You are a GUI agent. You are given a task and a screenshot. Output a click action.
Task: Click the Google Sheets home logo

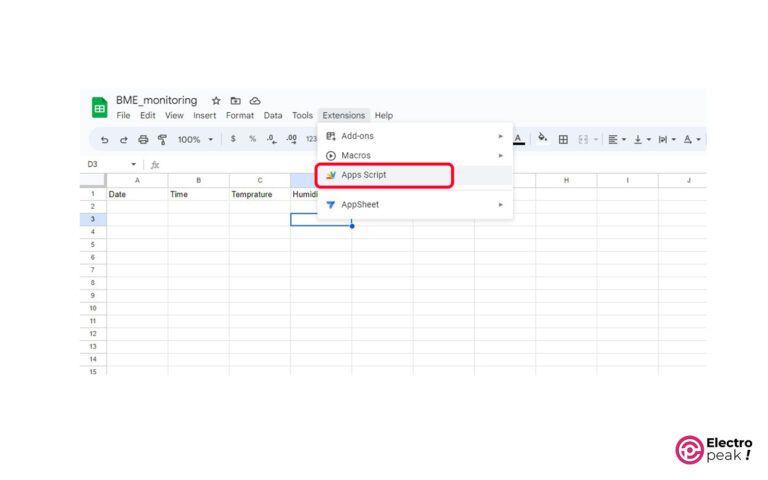tap(99, 108)
